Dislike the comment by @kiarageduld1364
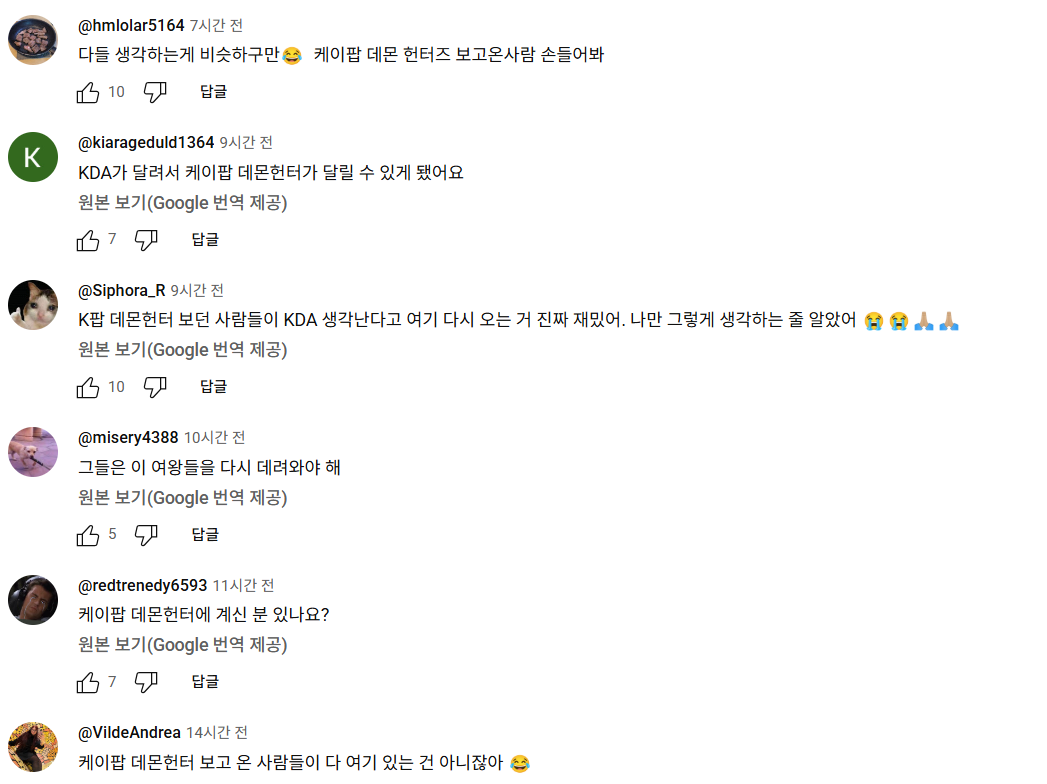Image resolution: width=1047 pixels, height=784 pixels. (x=147, y=240)
